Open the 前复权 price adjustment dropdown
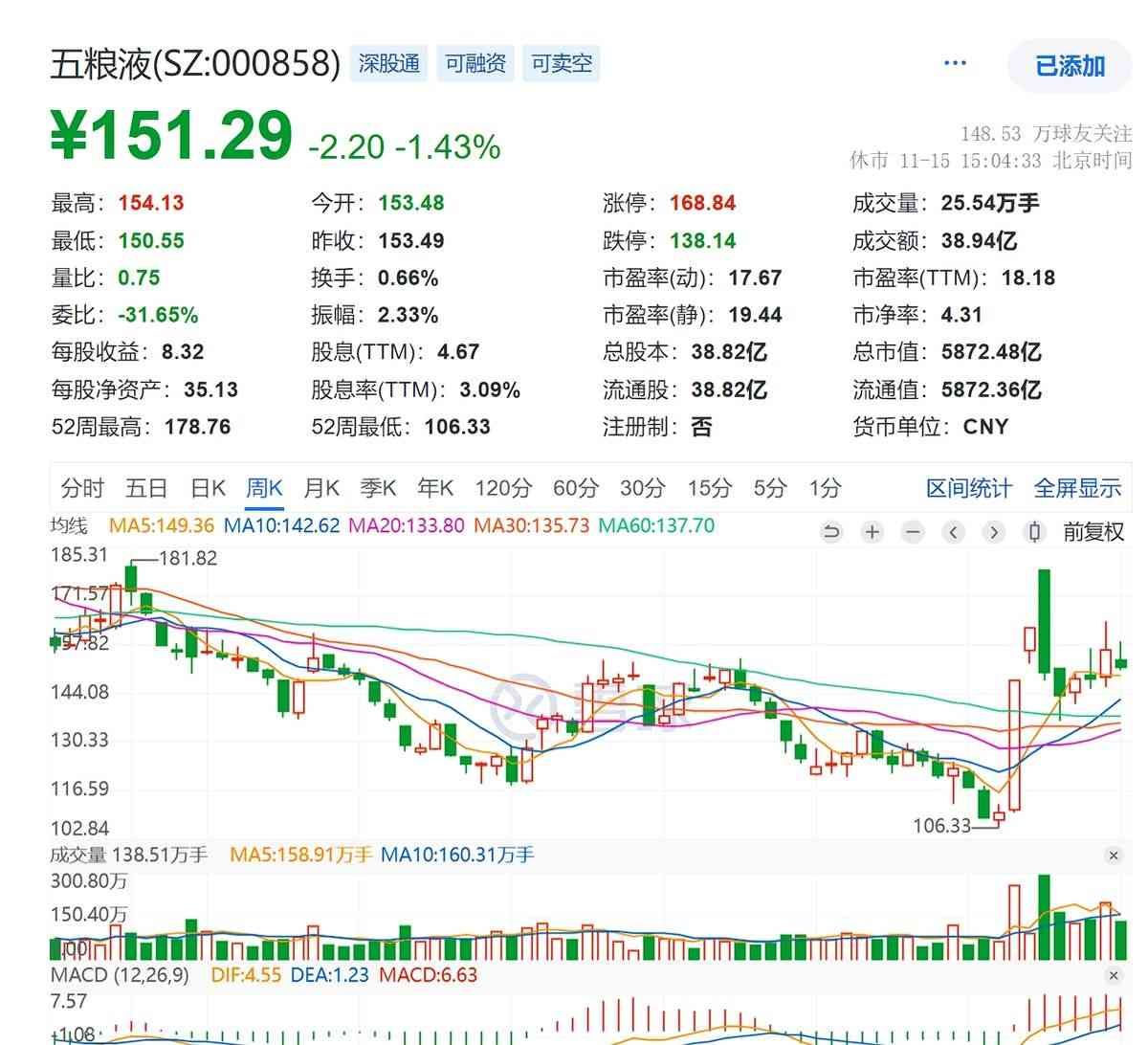1148x1045 pixels. [x=1093, y=532]
